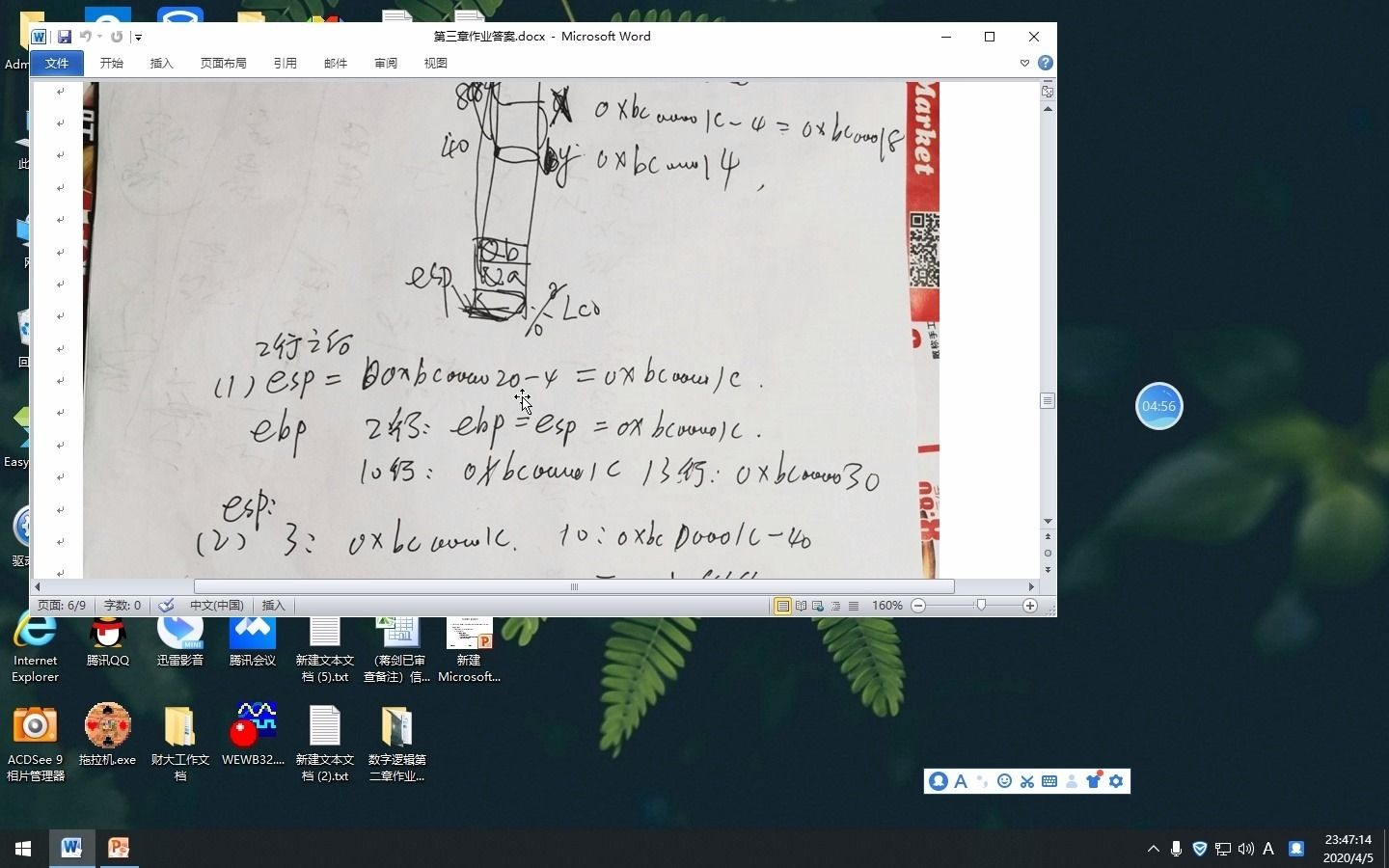This screenshot has height=868, width=1389.
Task: Select Web Layout view button
Action: (818, 606)
